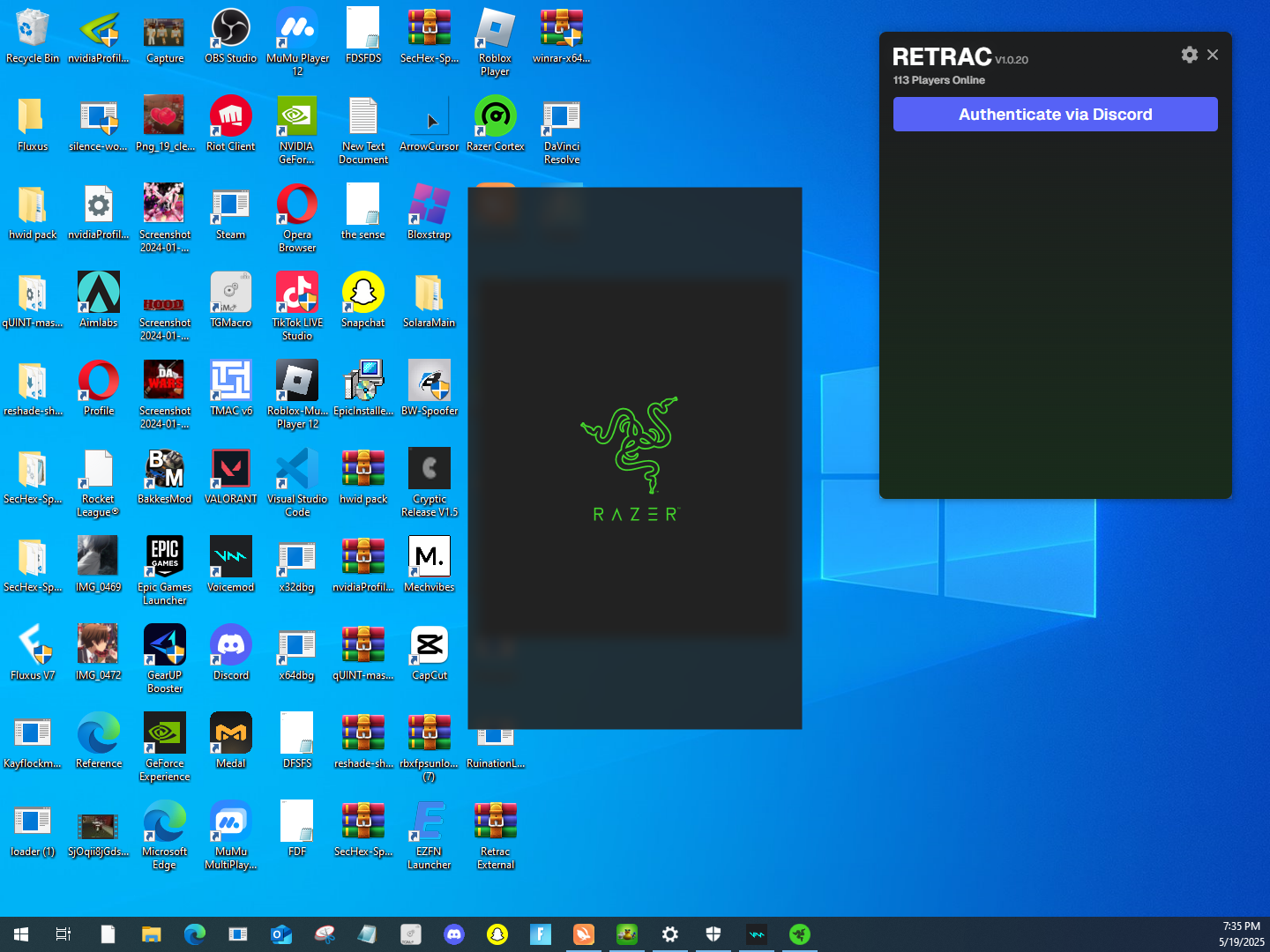The height and width of the screenshot is (952, 1270).
Task: Select Epic Games Launcher desktop icon
Action: [165, 571]
